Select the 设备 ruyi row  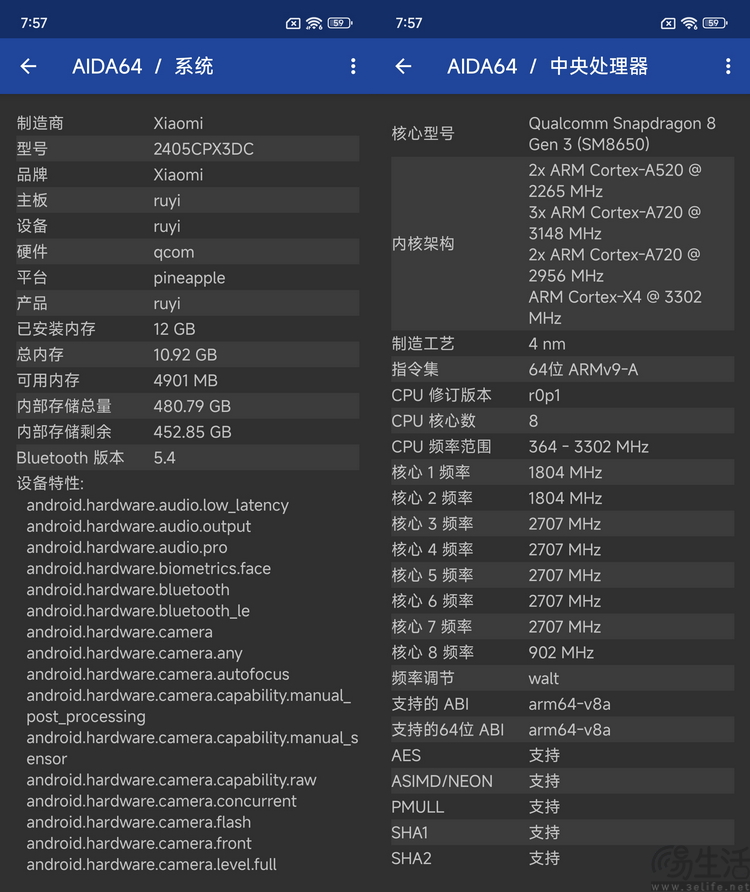(x=188, y=226)
